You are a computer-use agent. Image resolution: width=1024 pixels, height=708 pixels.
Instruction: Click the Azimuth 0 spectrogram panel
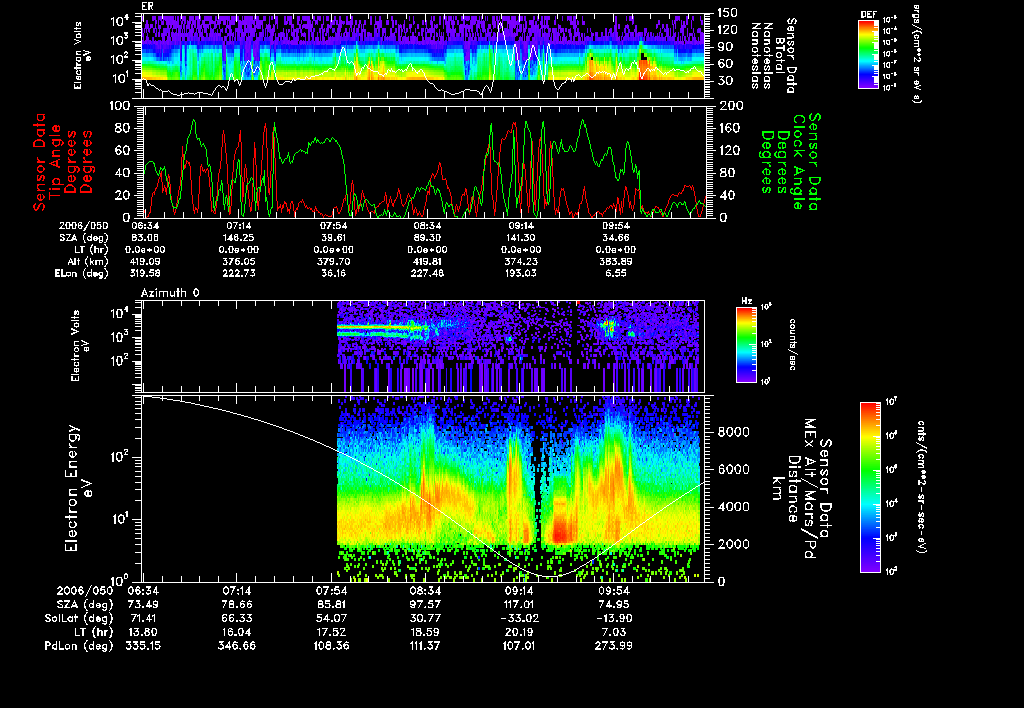pos(424,346)
